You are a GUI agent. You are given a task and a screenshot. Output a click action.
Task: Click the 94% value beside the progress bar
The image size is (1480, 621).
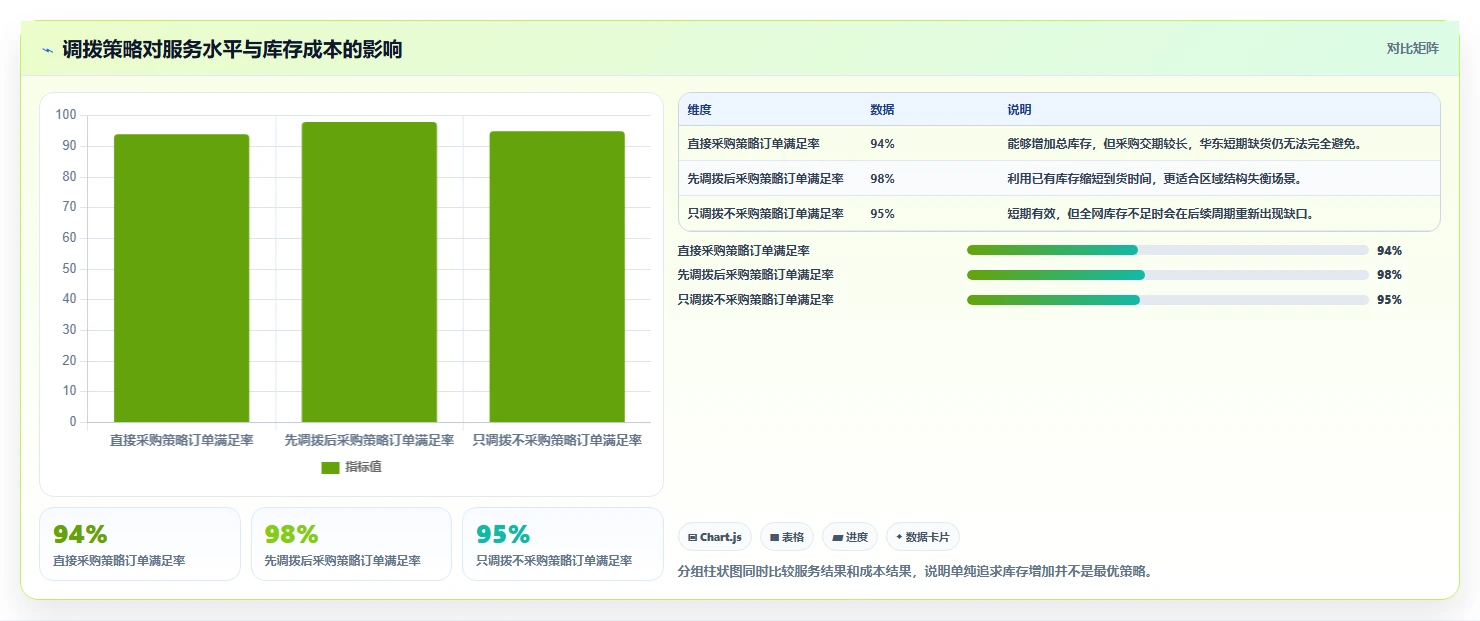tap(1389, 251)
